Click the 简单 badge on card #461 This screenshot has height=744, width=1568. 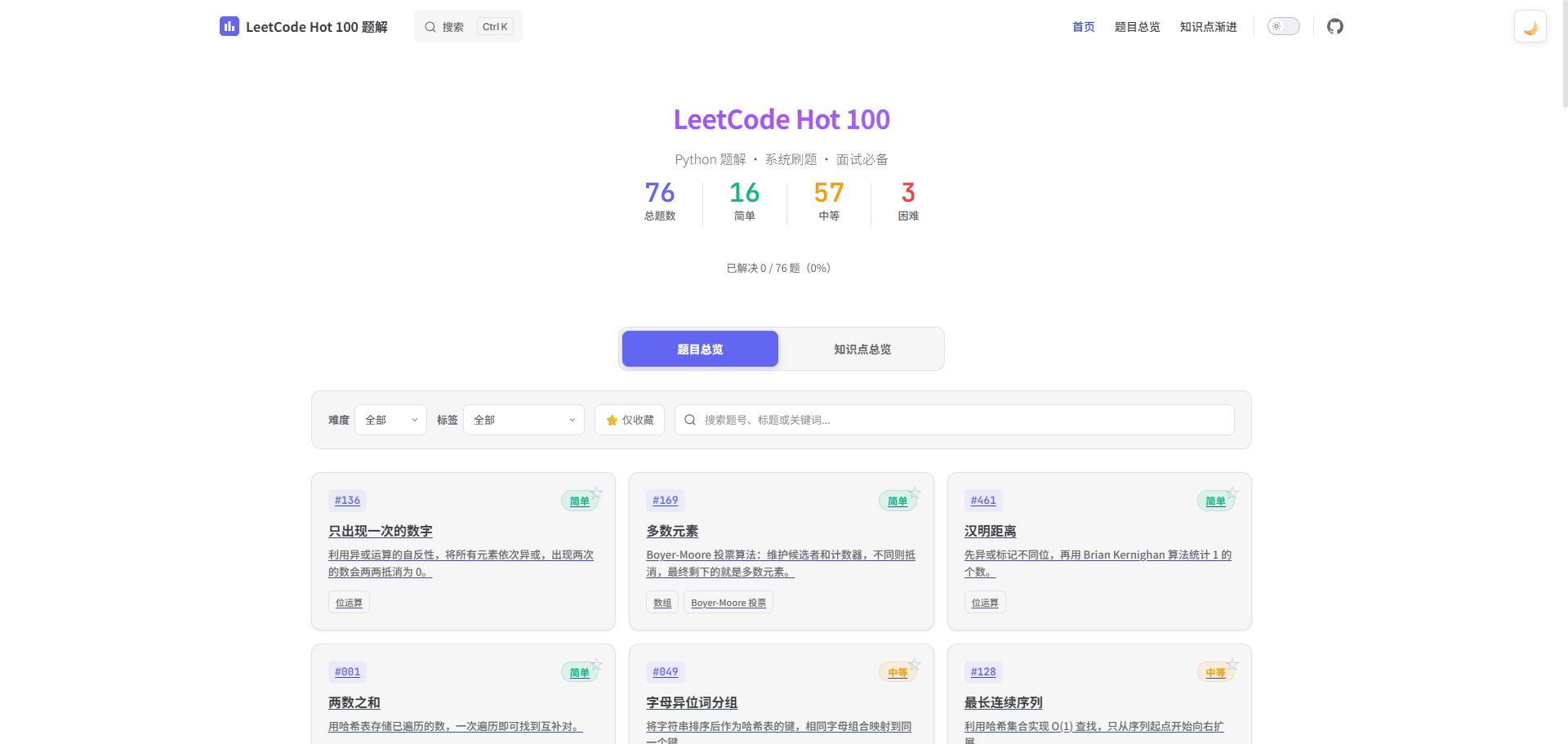click(x=1216, y=501)
